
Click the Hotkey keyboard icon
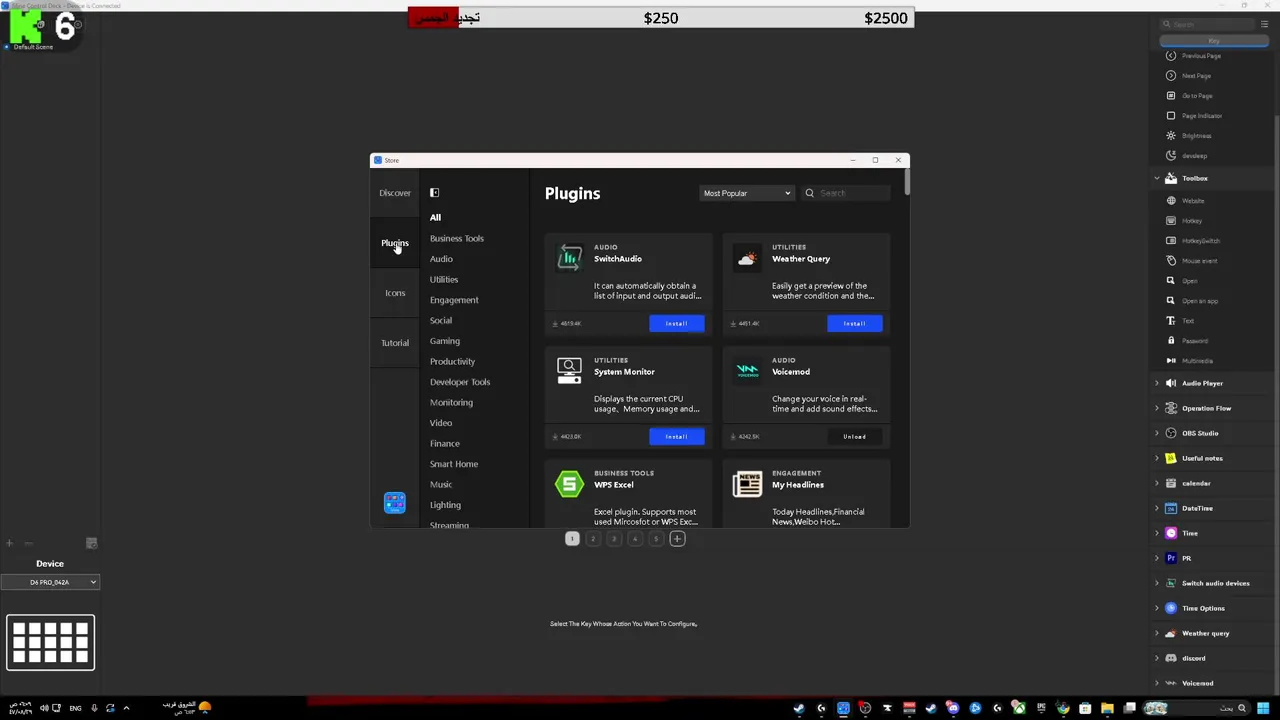point(1171,221)
